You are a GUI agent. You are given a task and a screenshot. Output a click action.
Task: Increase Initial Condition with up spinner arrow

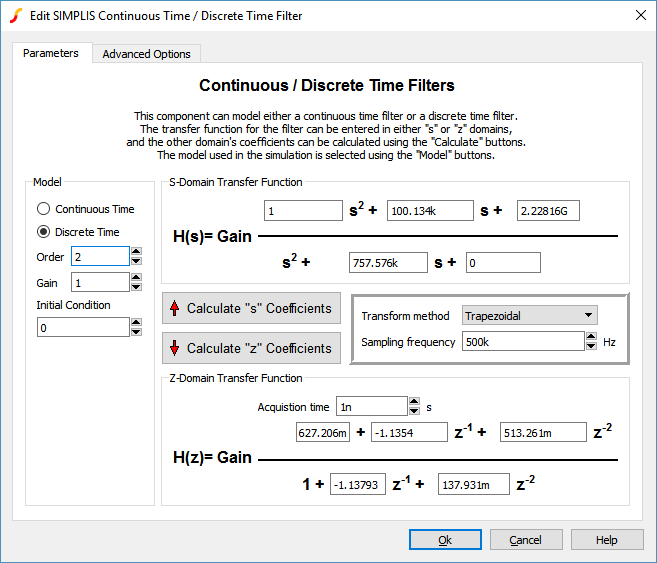(136, 322)
